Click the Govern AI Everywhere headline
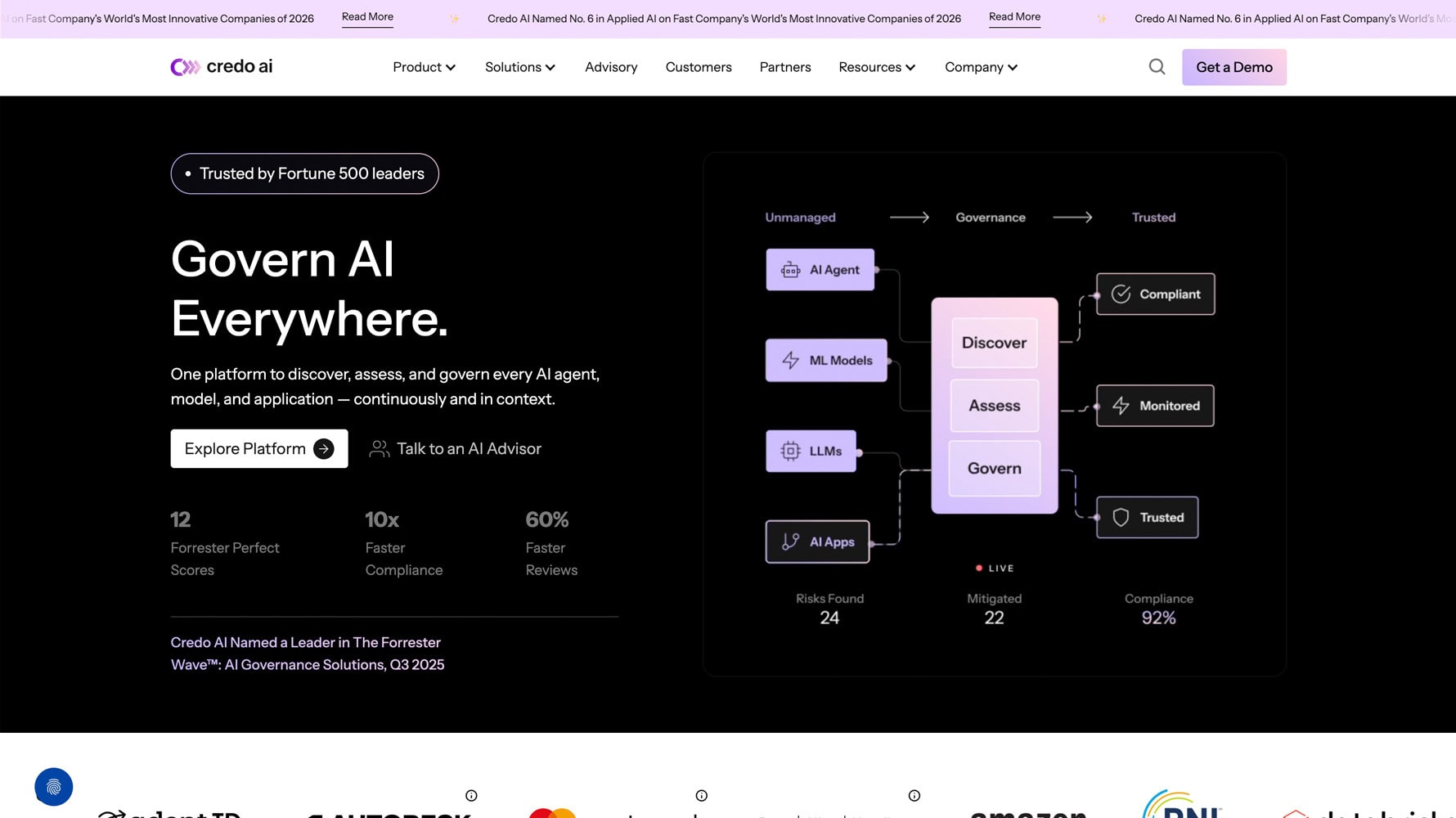The width and height of the screenshot is (1456, 818). click(x=309, y=289)
